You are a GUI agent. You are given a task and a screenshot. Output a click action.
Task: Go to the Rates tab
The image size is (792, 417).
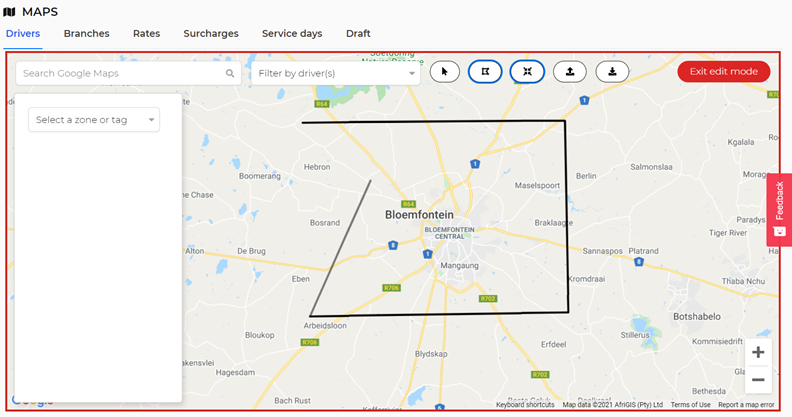146,33
